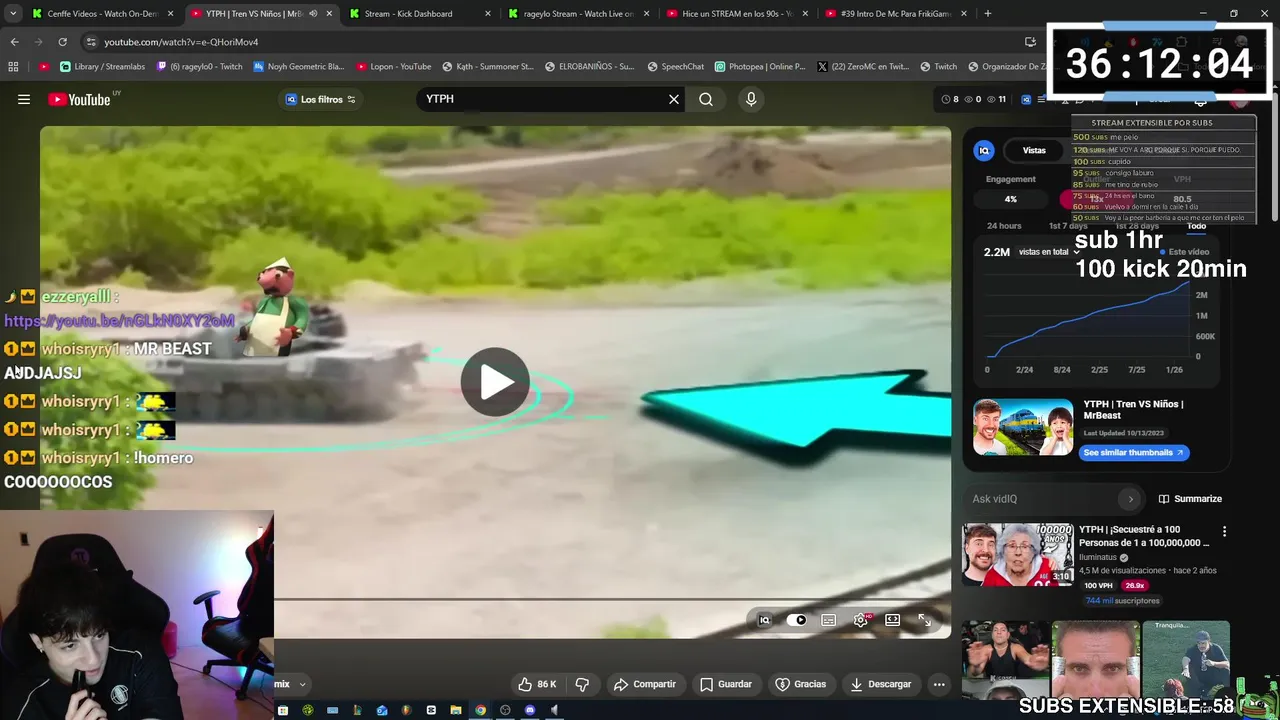1280x720 pixels.
Task: Select the 24 hours range
Action: pos(1004,226)
